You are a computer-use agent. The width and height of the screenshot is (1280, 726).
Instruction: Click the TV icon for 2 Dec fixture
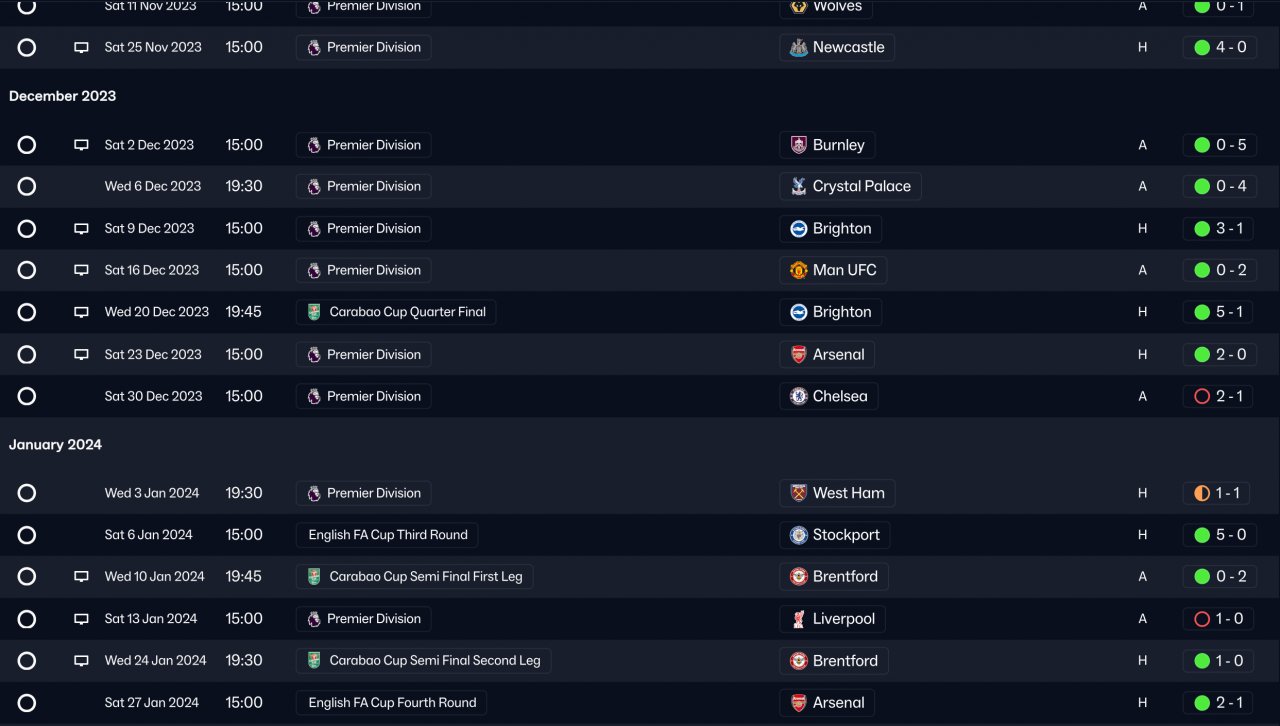(82, 145)
